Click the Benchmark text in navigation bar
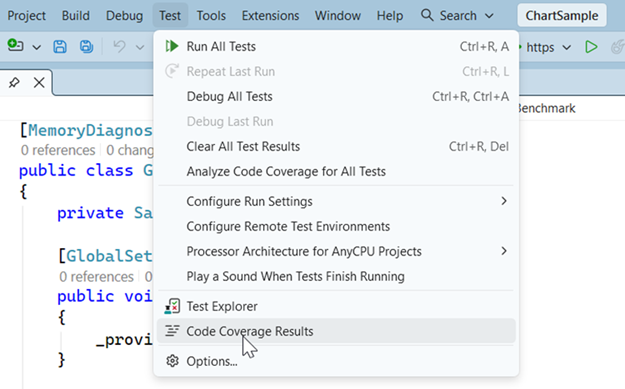Image resolution: width=625 pixels, height=389 pixels. click(x=546, y=108)
